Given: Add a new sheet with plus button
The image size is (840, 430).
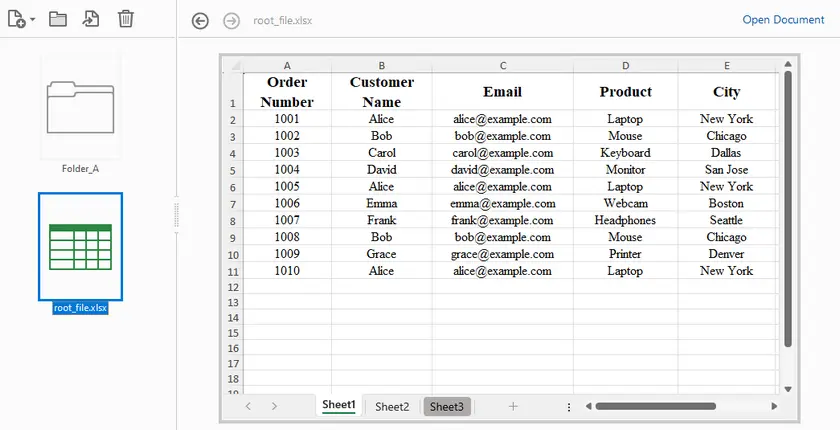Looking at the screenshot, I should [x=513, y=406].
